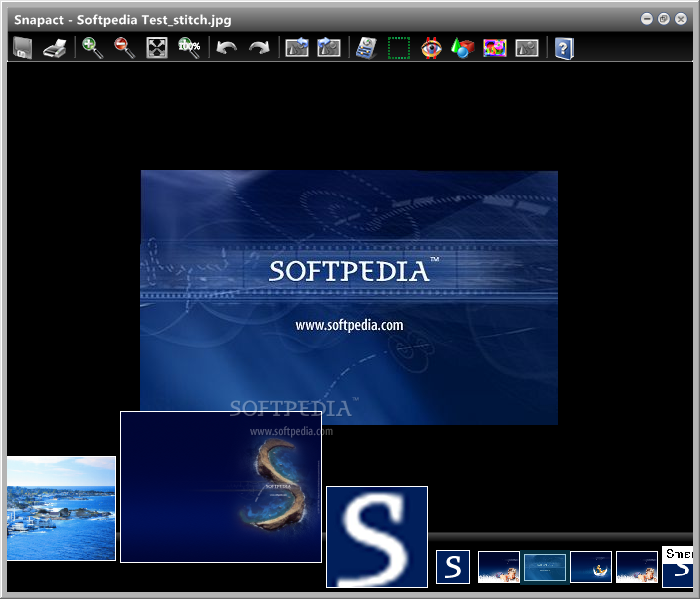Screen dimensions: 700x599
Task: Set zoom to 100% magnifier icon
Action: pyautogui.click(x=189, y=48)
